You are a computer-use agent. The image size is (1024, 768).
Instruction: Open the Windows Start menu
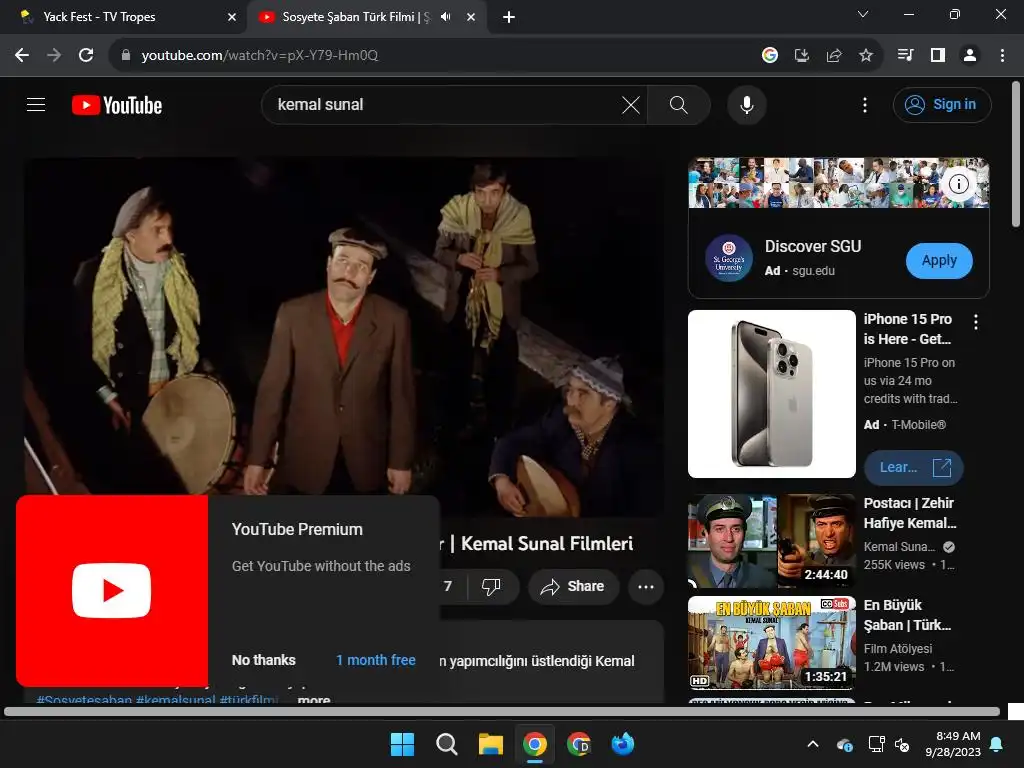(x=402, y=744)
